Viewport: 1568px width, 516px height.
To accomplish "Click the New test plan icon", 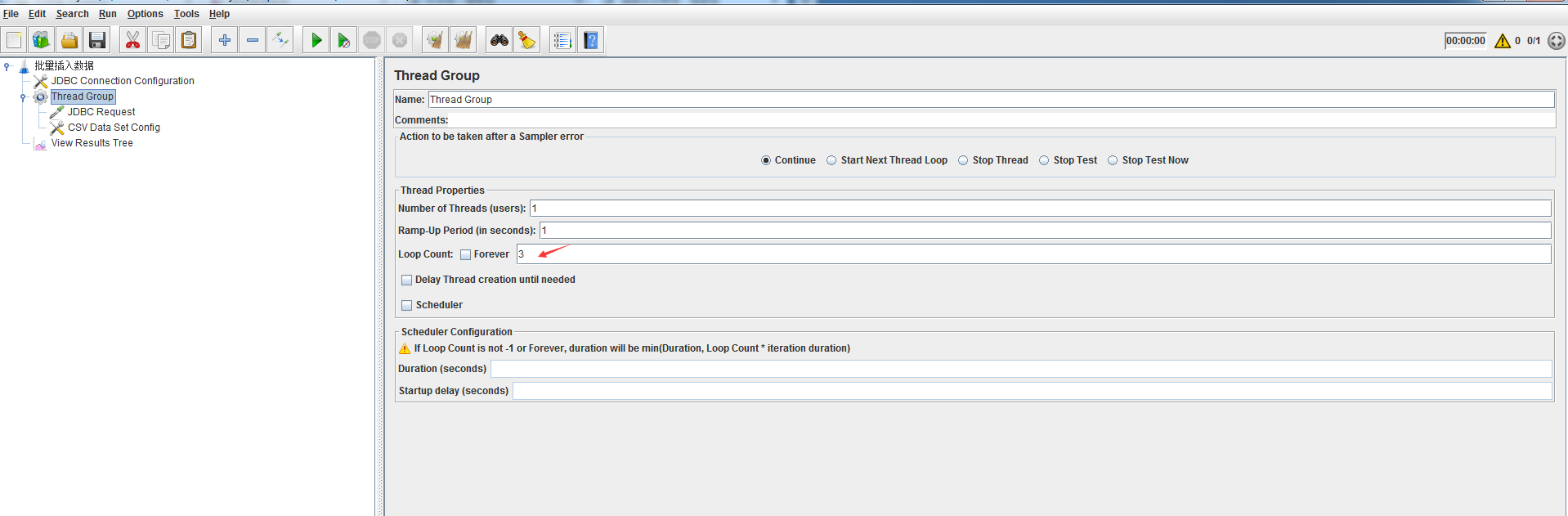I will tap(14, 40).
